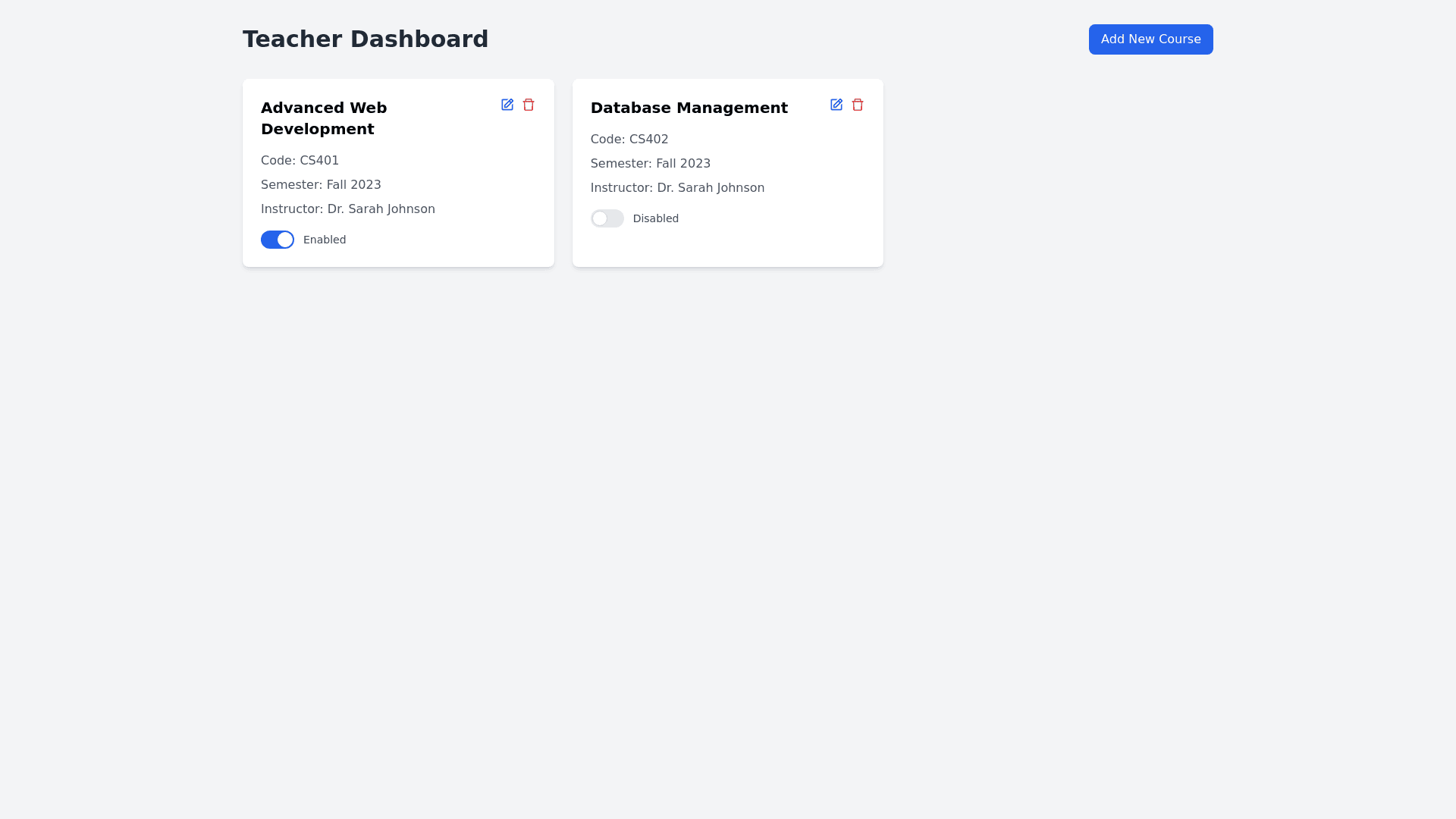
Task: Click blank space right of Enabled label
Action: pos(447,240)
